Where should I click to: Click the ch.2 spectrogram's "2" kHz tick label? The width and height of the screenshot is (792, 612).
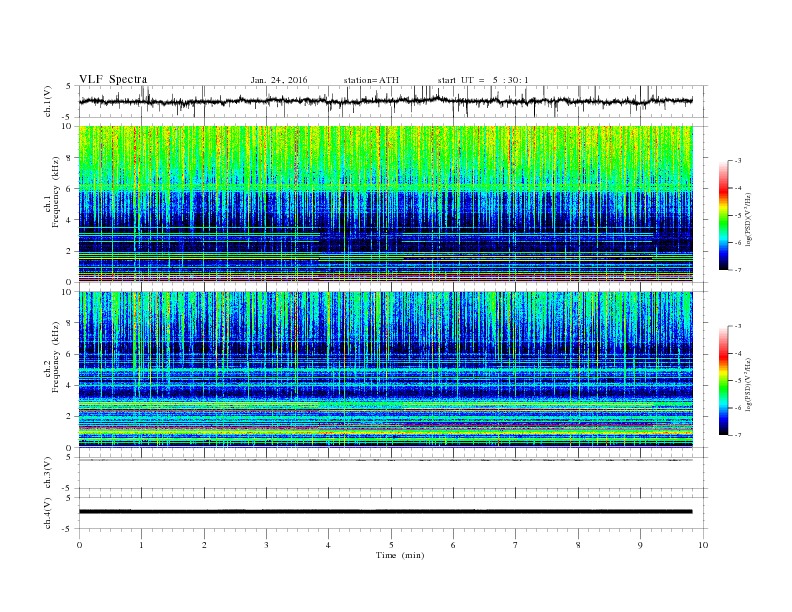coord(70,417)
